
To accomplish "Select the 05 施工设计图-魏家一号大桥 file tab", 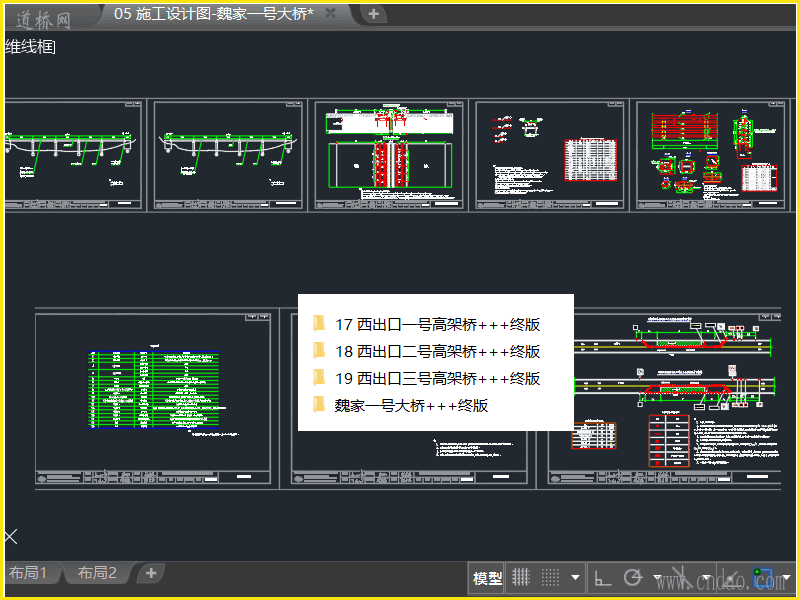I will pyautogui.click(x=213, y=13).
